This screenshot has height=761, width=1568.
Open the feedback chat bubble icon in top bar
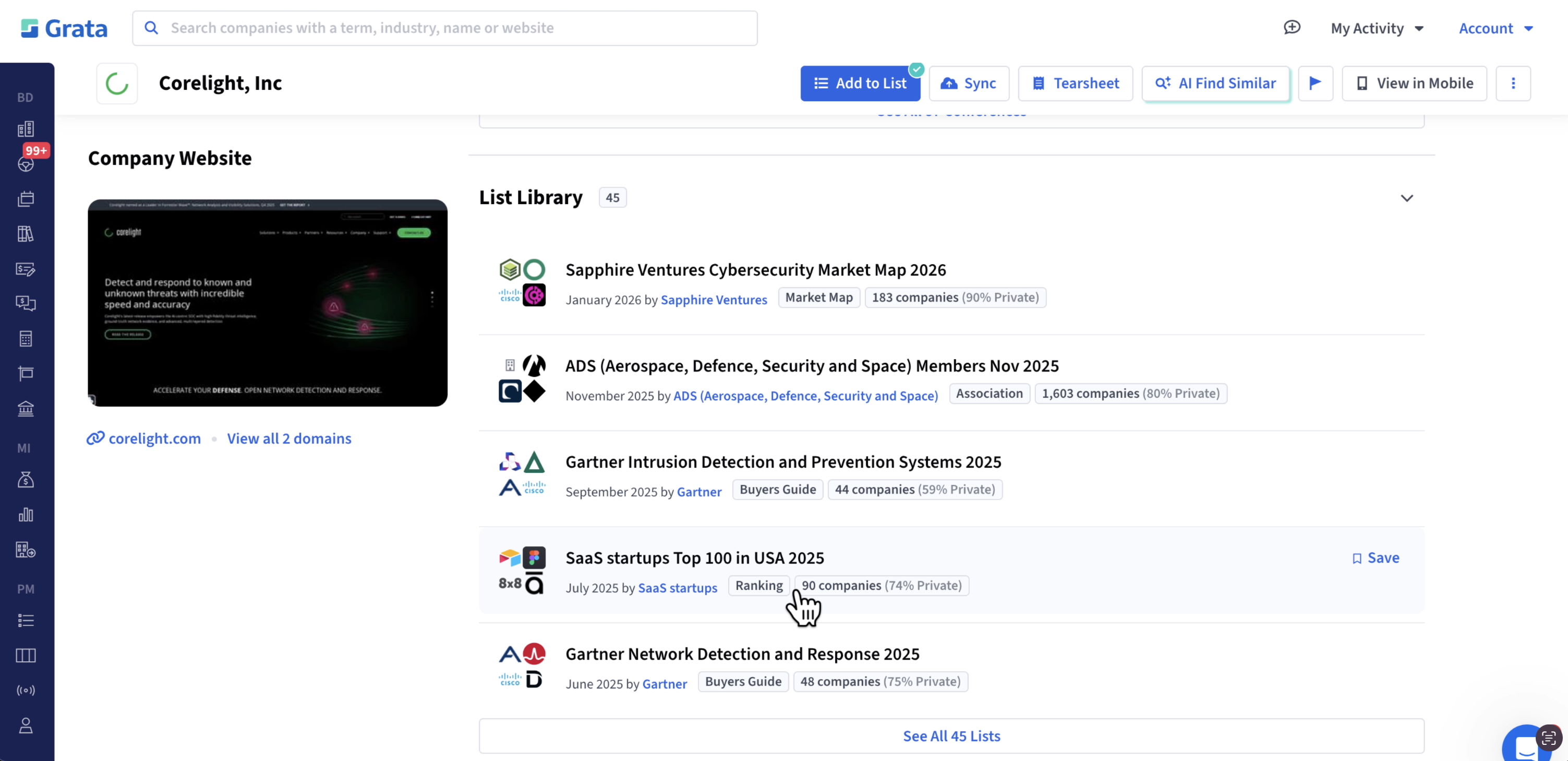[x=1292, y=28]
